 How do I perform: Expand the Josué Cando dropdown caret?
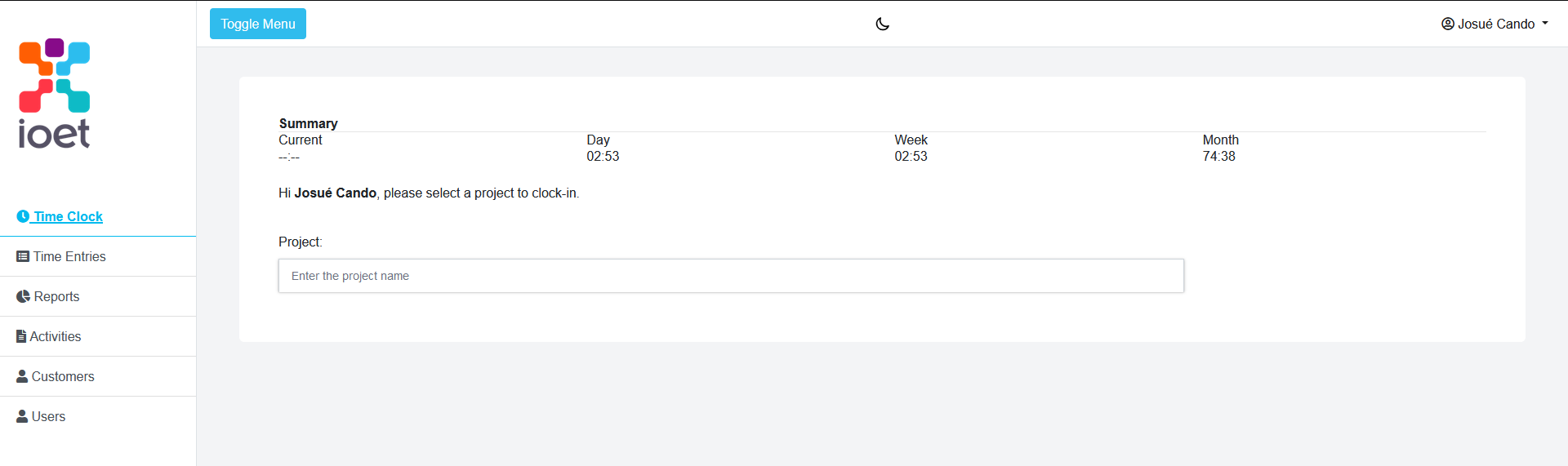(x=1545, y=24)
